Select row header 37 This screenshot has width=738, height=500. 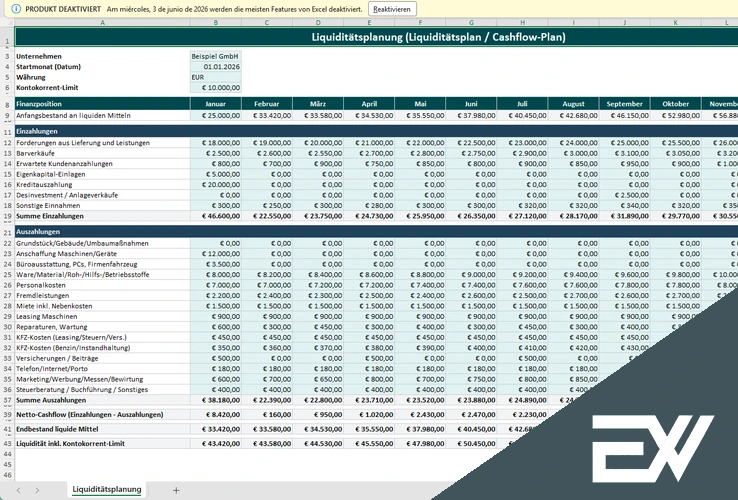click(7, 400)
